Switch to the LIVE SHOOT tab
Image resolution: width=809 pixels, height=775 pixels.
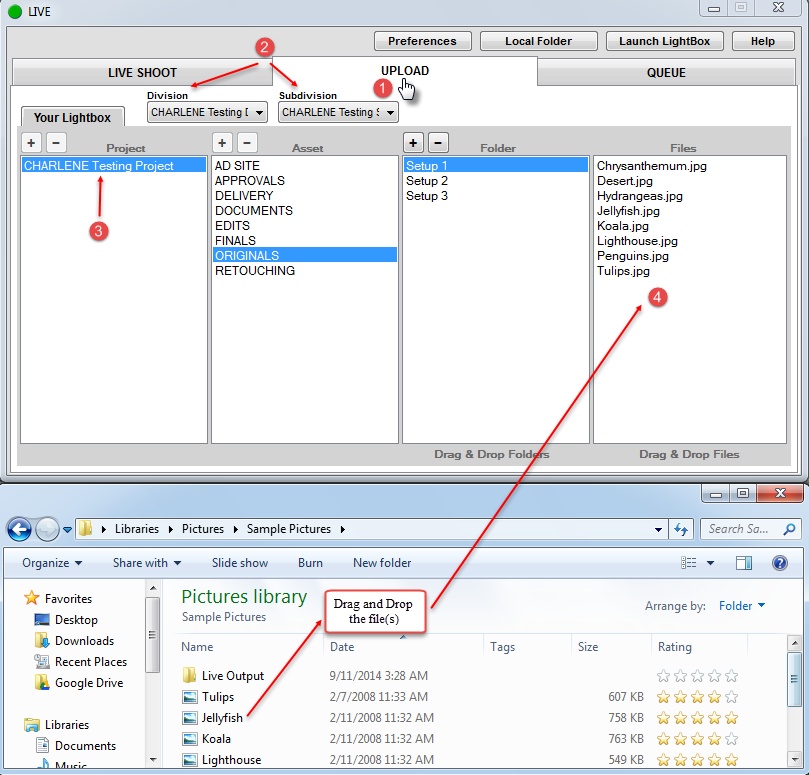[142, 72]
